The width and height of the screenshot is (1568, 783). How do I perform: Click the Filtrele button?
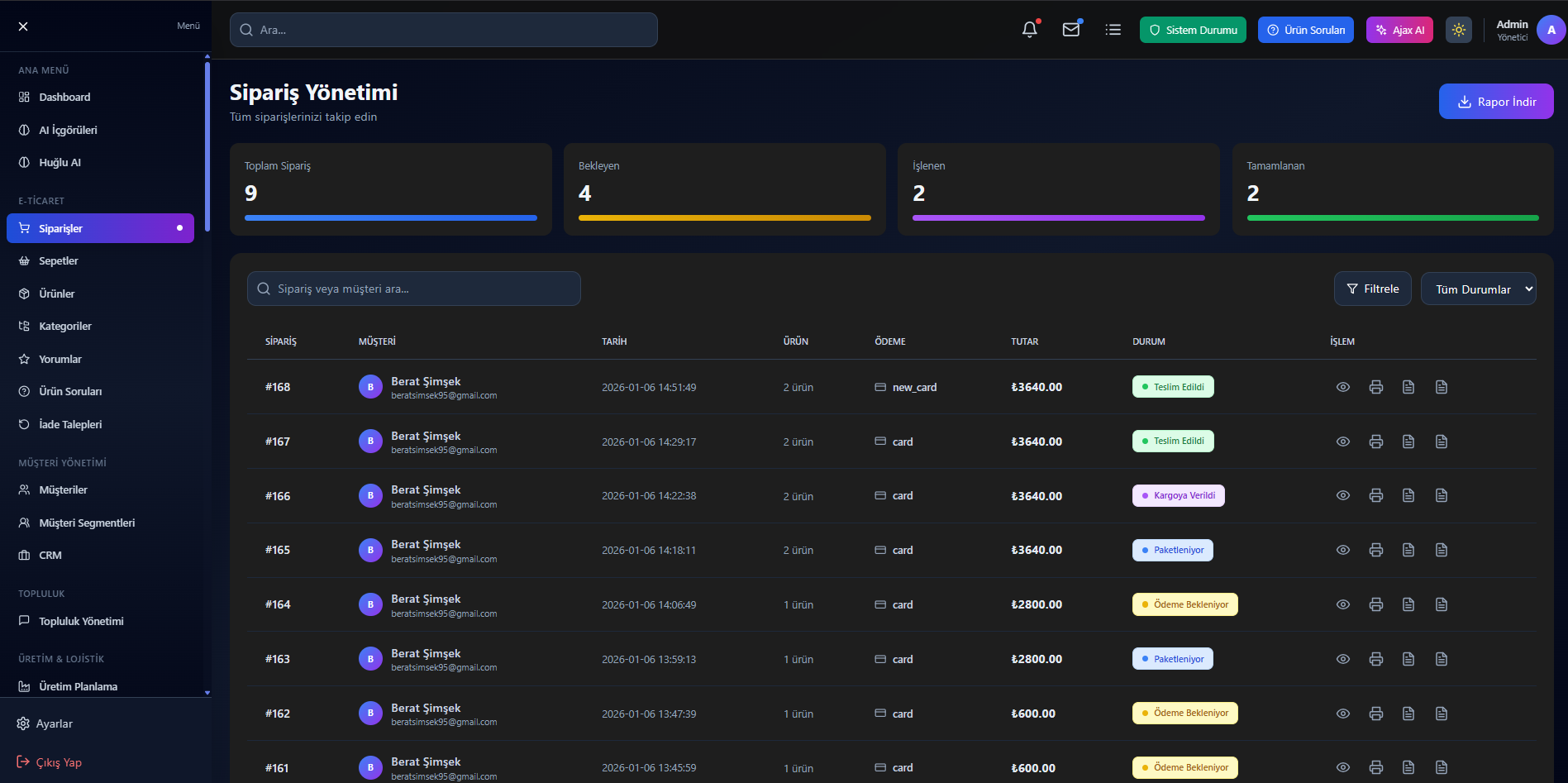[x=1372, y=289]
